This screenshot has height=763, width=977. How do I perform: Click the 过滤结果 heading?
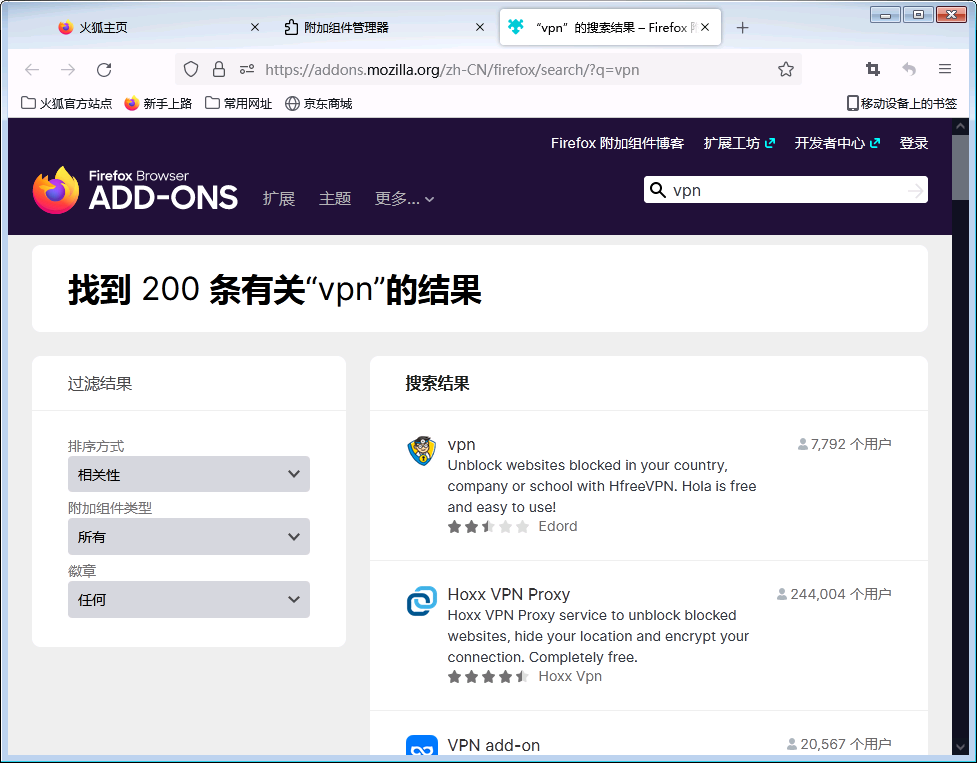[100, 383]
